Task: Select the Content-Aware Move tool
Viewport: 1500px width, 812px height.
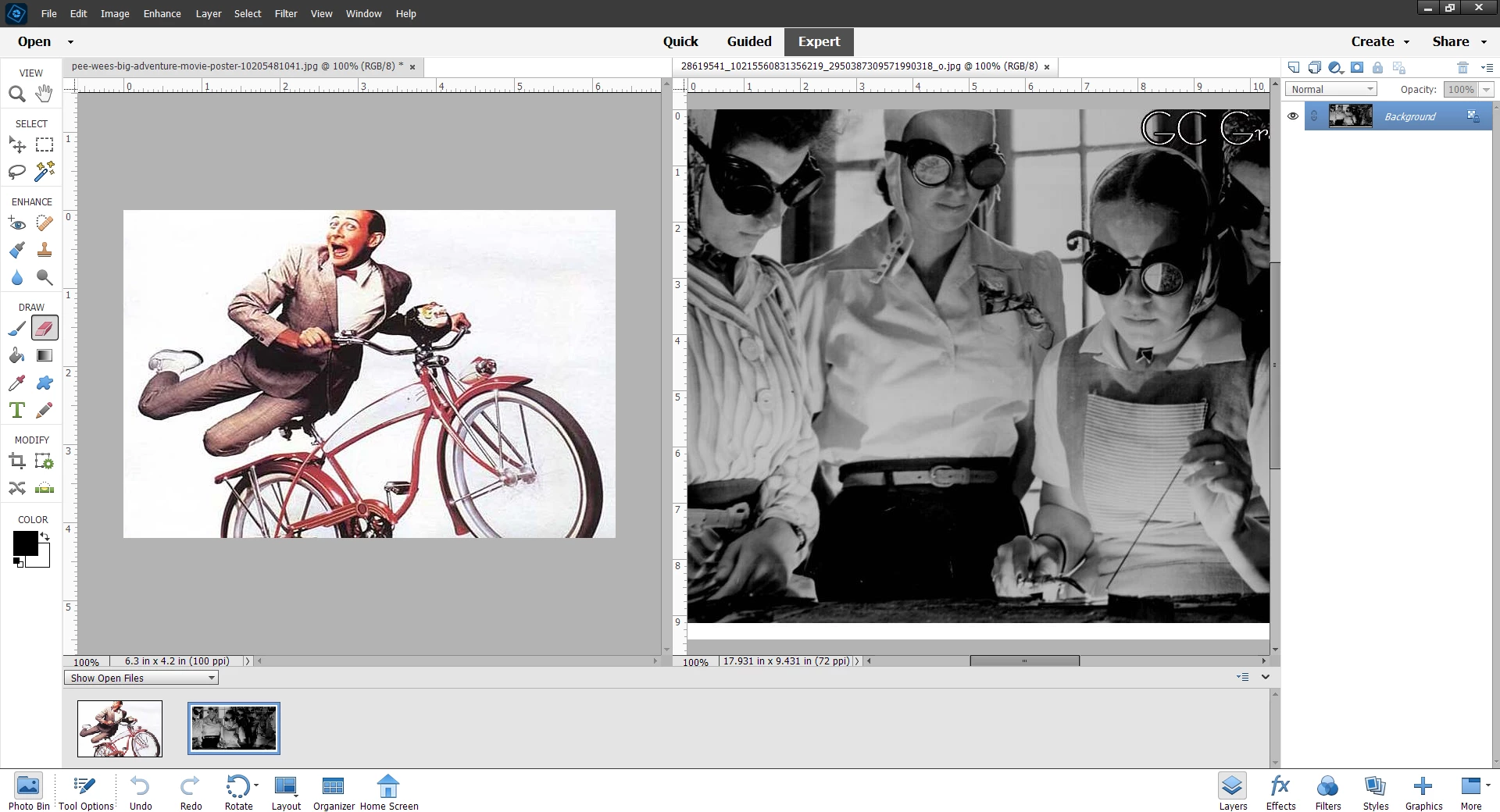Action: 16,489
